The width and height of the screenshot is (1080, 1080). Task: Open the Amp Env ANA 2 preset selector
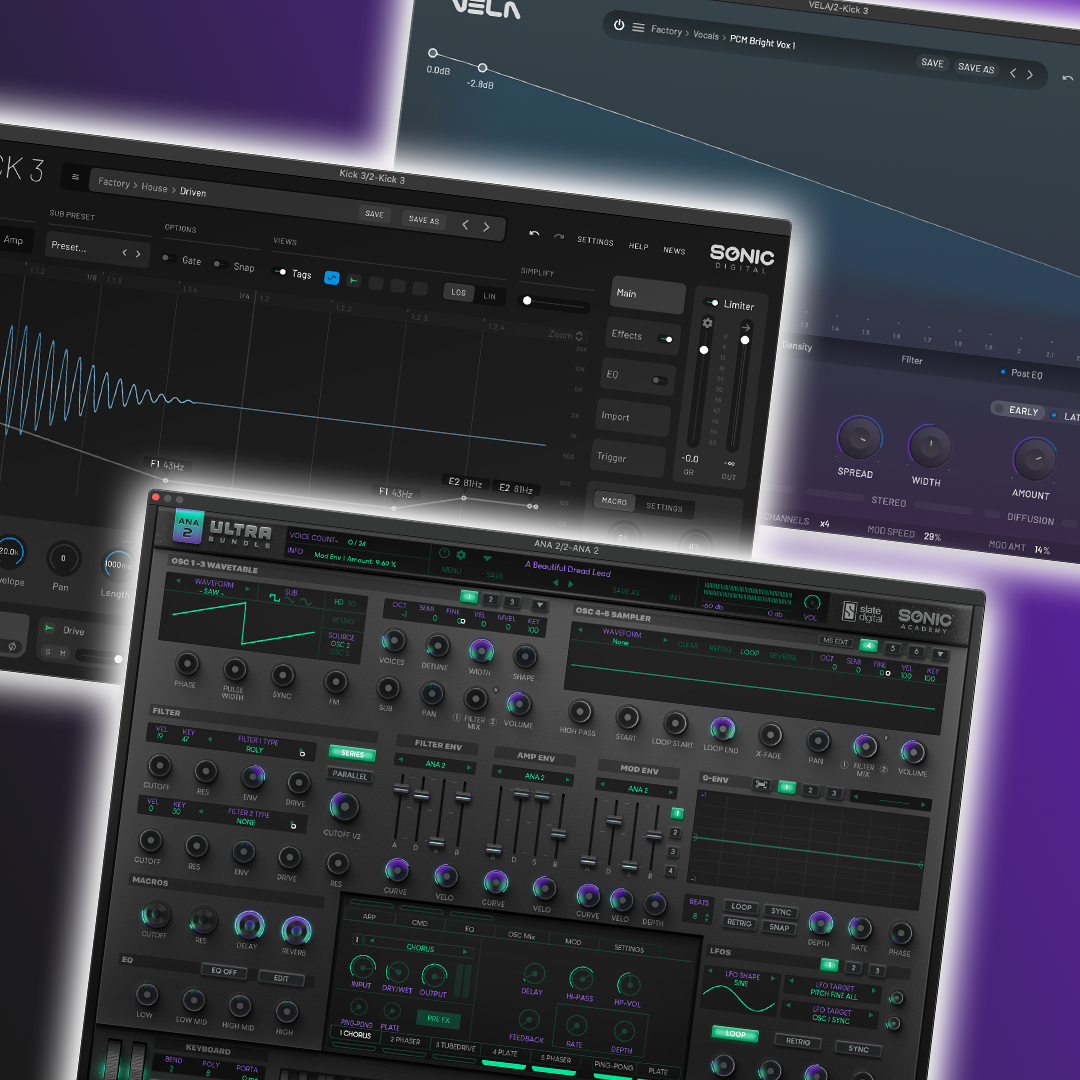(x=533, y=776)
